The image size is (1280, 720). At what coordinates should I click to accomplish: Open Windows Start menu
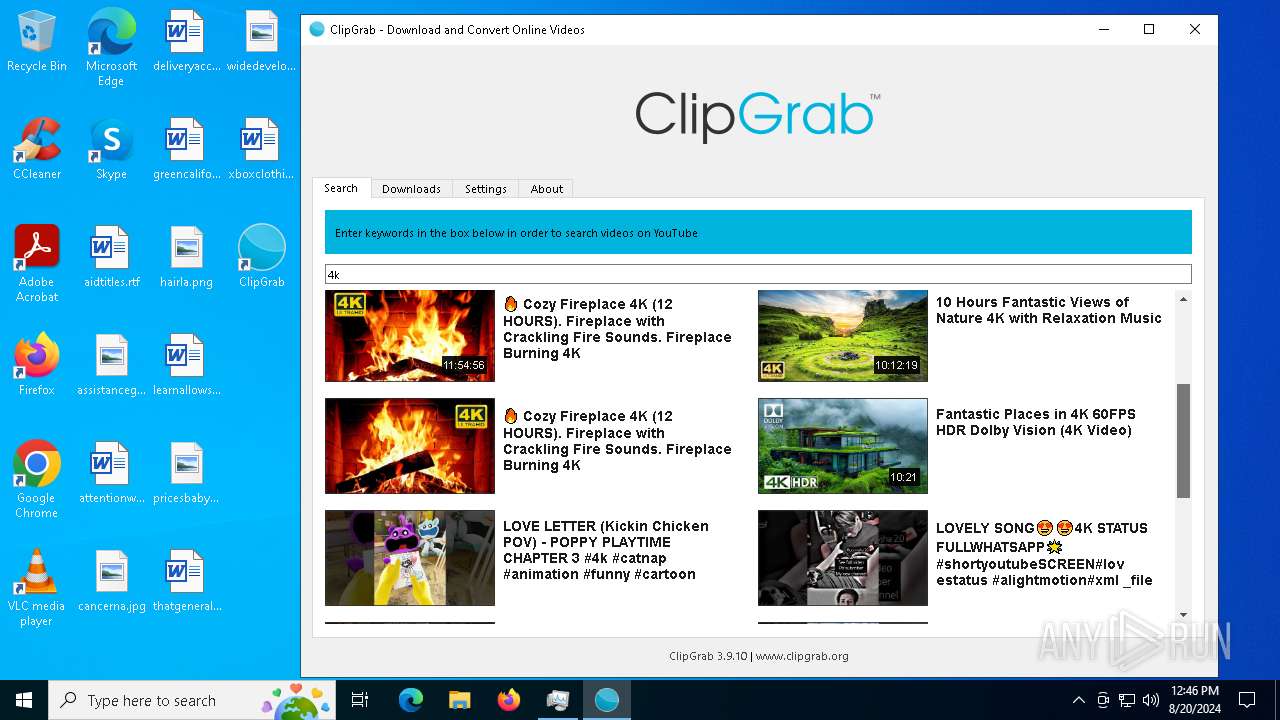coord(24,700)
